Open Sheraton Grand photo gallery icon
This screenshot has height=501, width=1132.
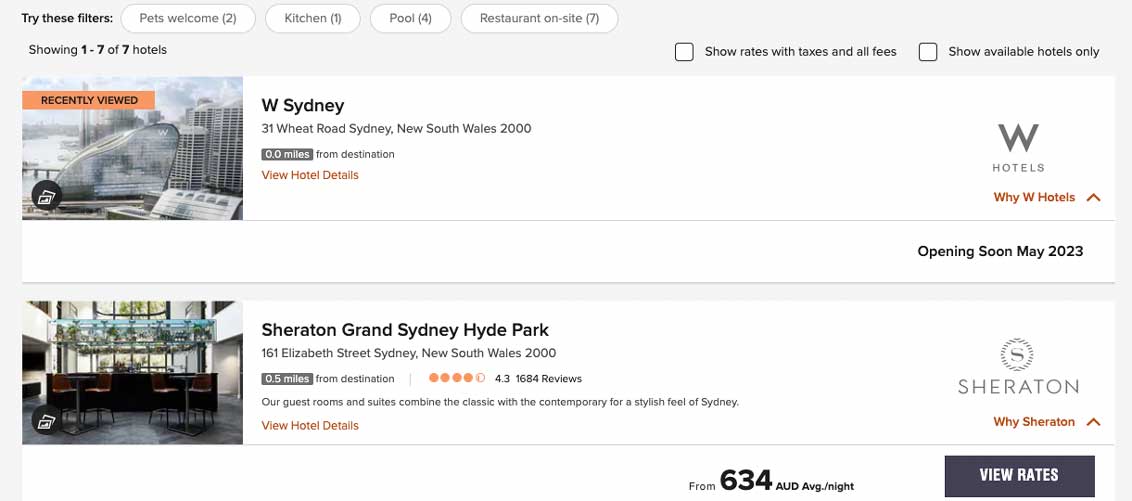tap(46, 421)
